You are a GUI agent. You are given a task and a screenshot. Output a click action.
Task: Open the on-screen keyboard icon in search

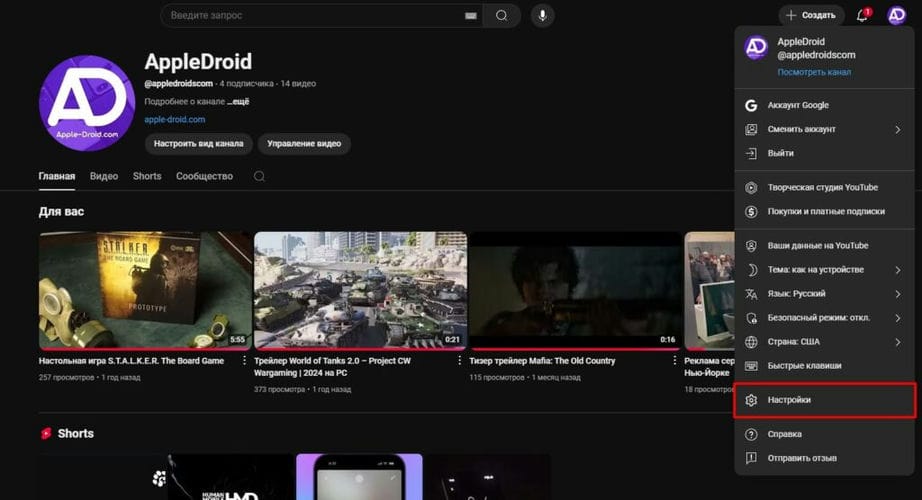tap(471, 16)
